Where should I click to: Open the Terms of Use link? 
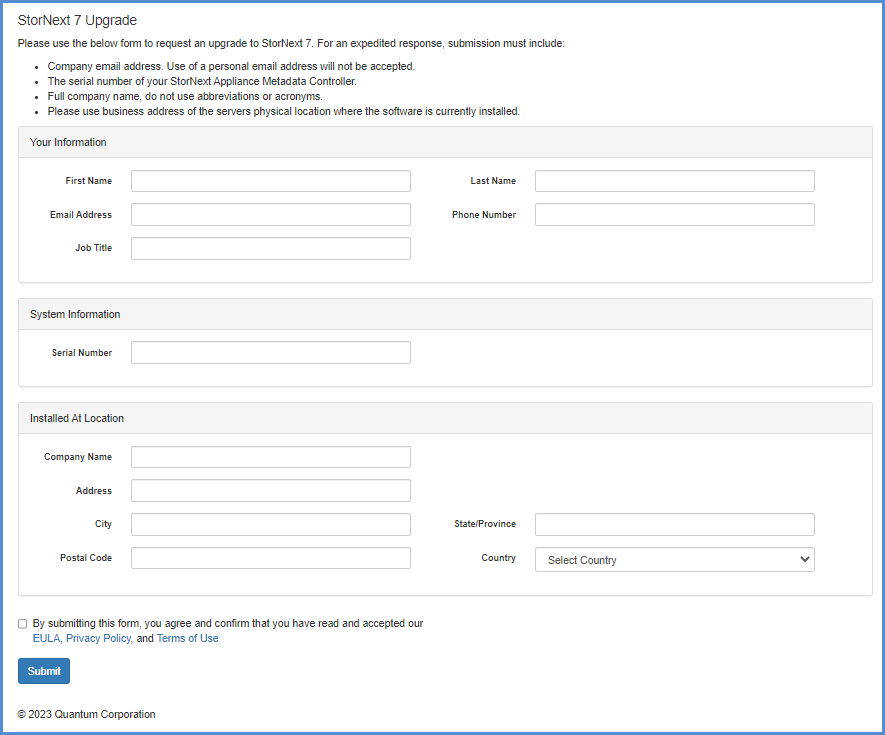tap(187, 638)
